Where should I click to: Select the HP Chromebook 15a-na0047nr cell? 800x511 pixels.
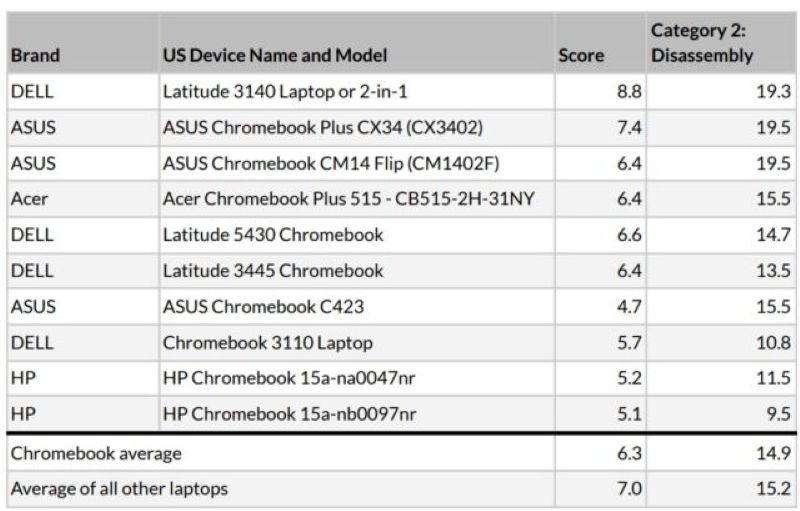pyautogui.click(x=289, y=379)
